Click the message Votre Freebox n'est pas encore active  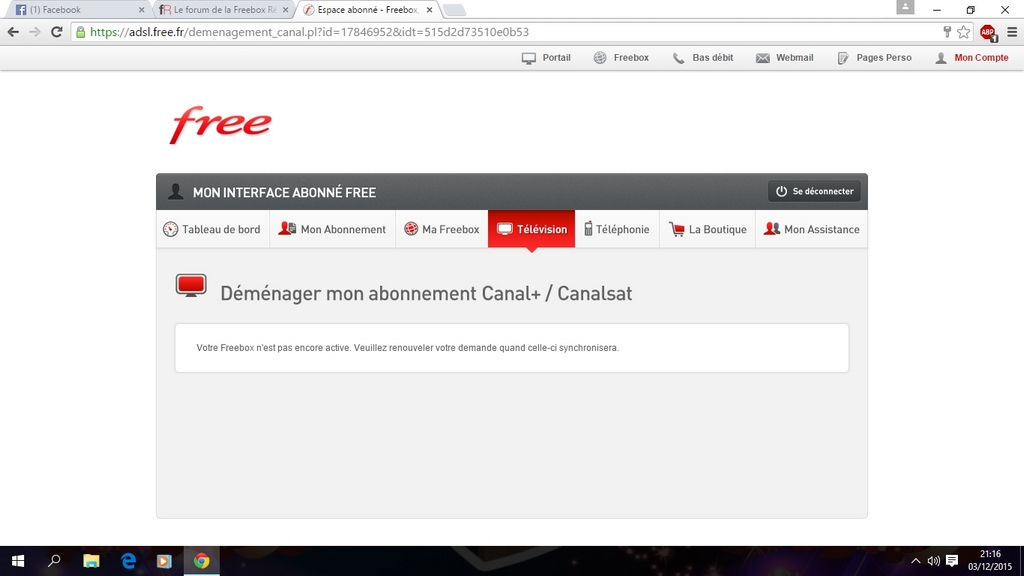[x=408, y=348]
